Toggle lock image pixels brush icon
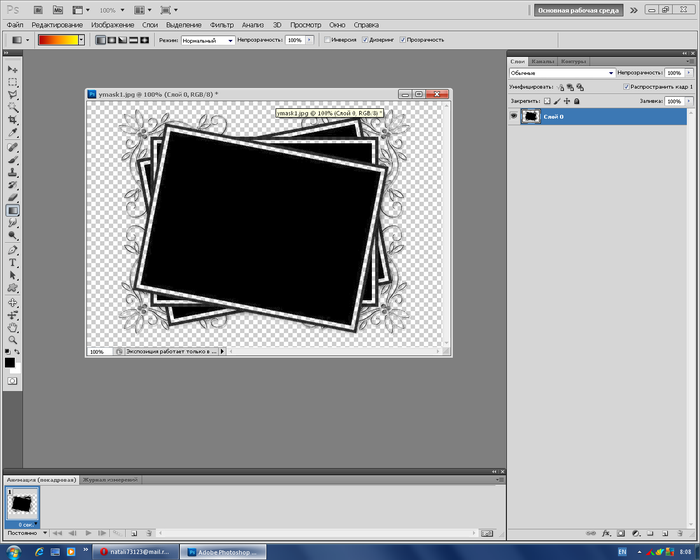This screenshot has width=700, height=560. pos(557,101)
